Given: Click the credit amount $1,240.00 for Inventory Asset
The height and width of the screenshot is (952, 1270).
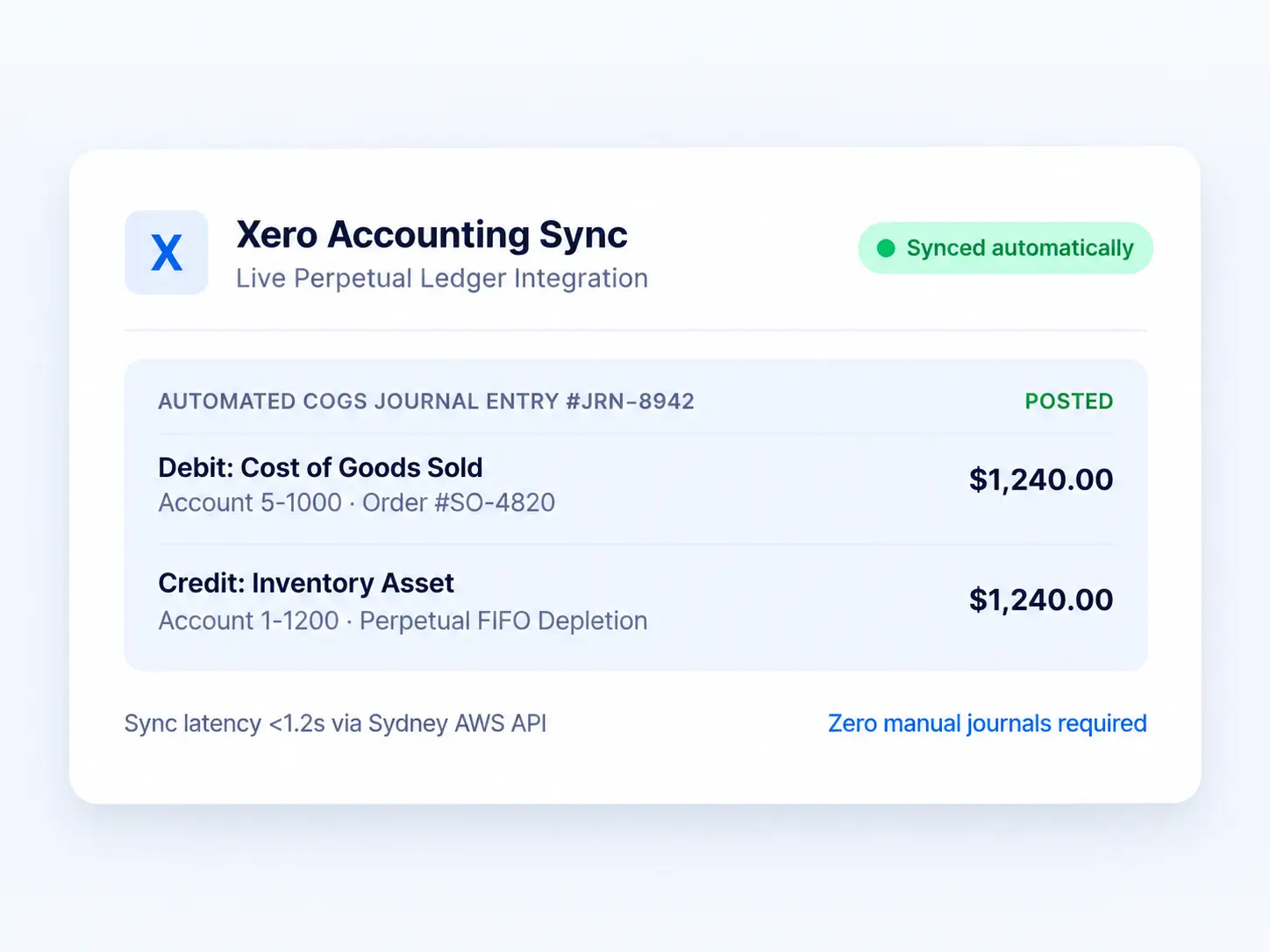Looking at the screenshot, I should click(1041, 600).
